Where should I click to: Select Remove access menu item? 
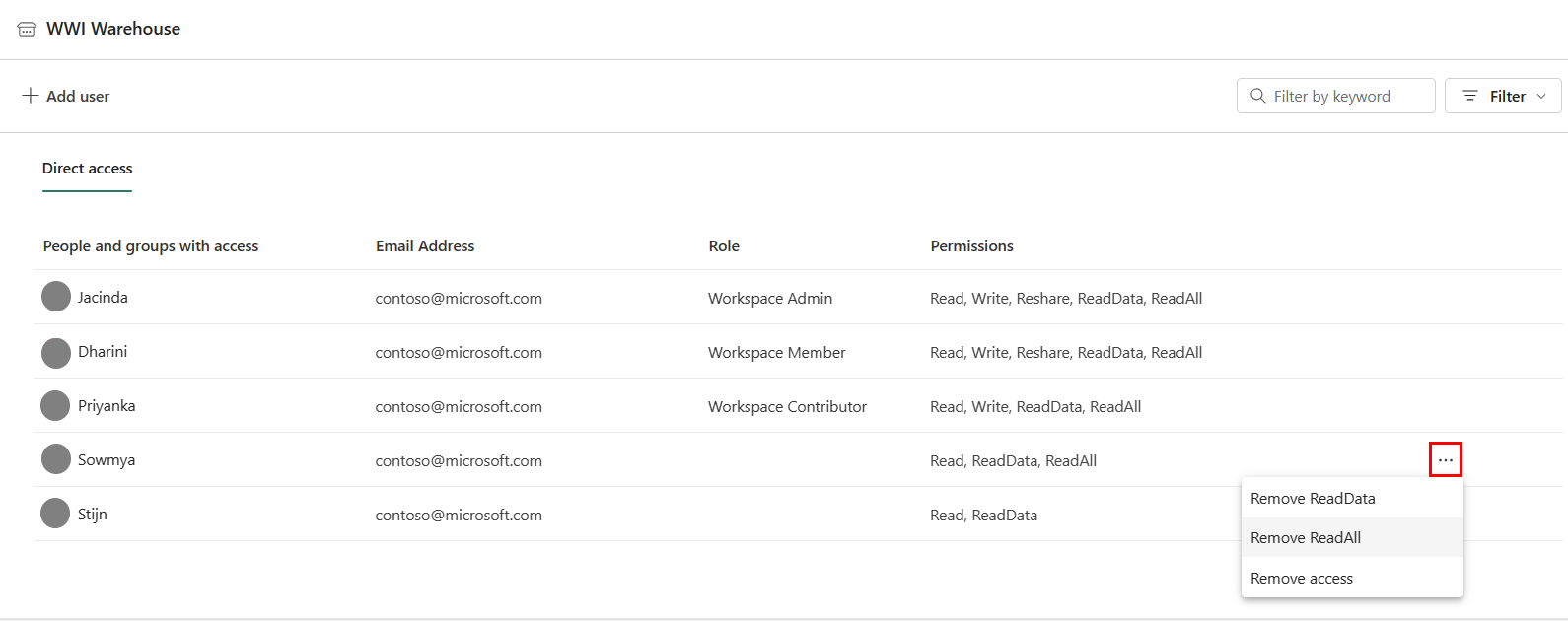click(1302, 579)
